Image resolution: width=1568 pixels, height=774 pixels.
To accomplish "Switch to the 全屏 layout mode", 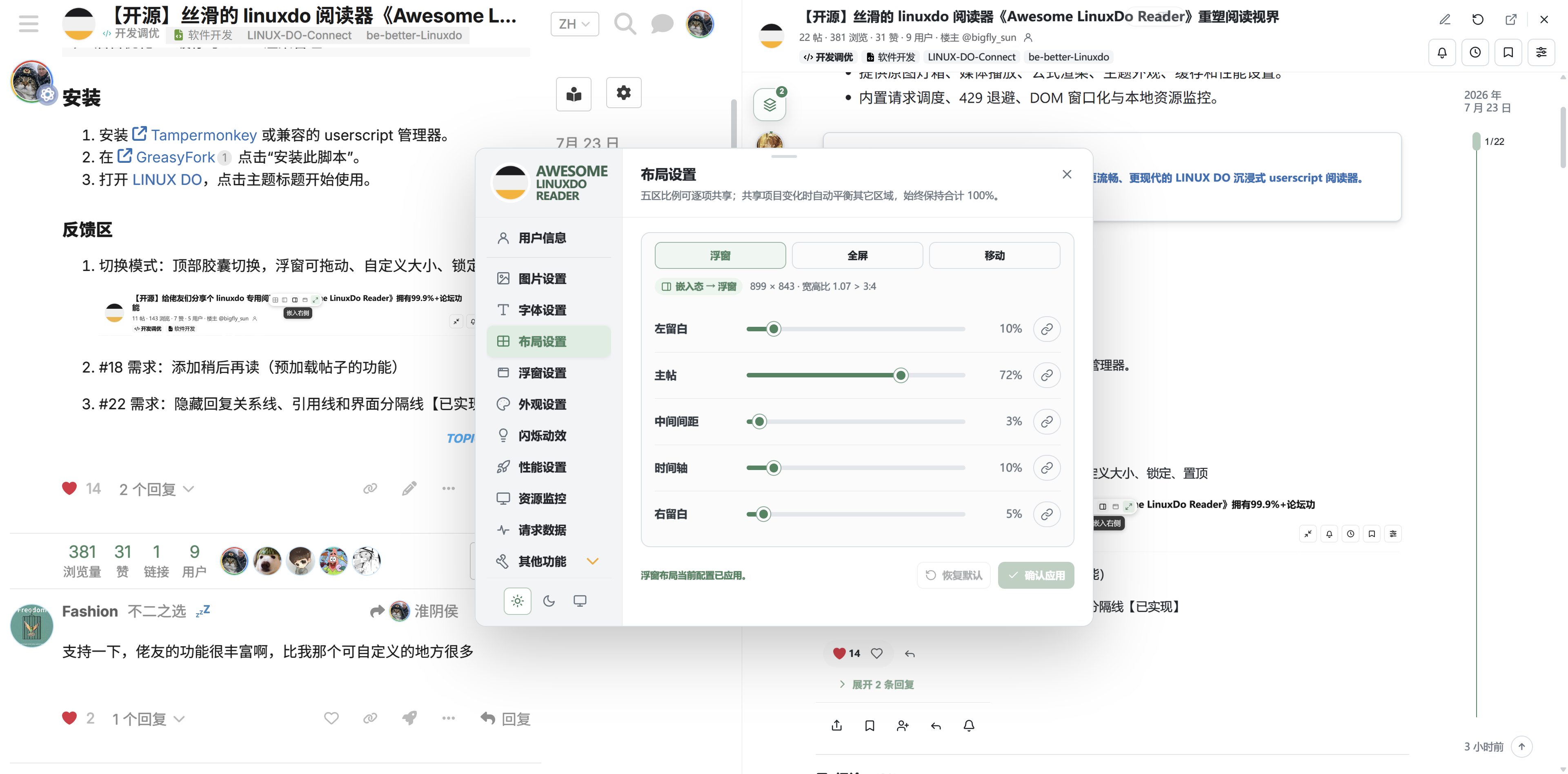I will coord(857,255).
